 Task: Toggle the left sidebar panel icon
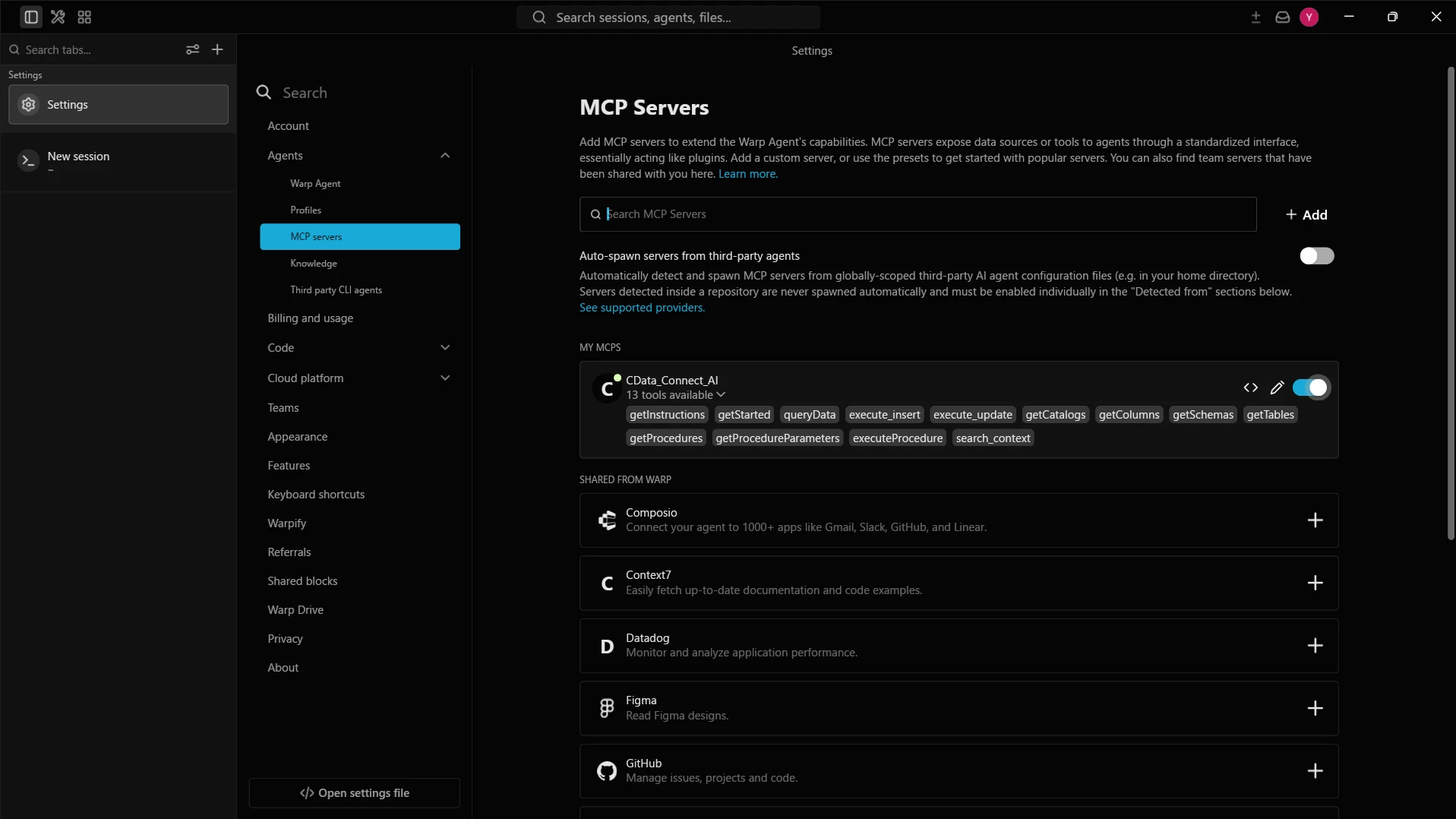click(31, 17)
